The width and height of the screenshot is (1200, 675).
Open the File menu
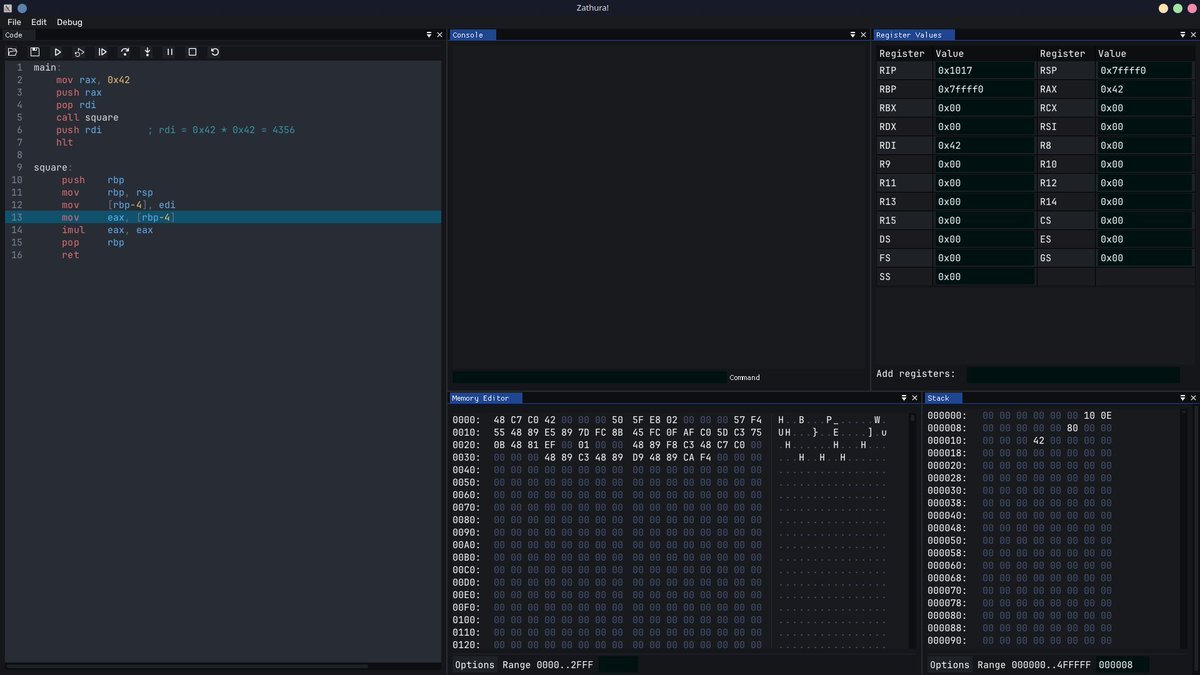pos(14,22)
